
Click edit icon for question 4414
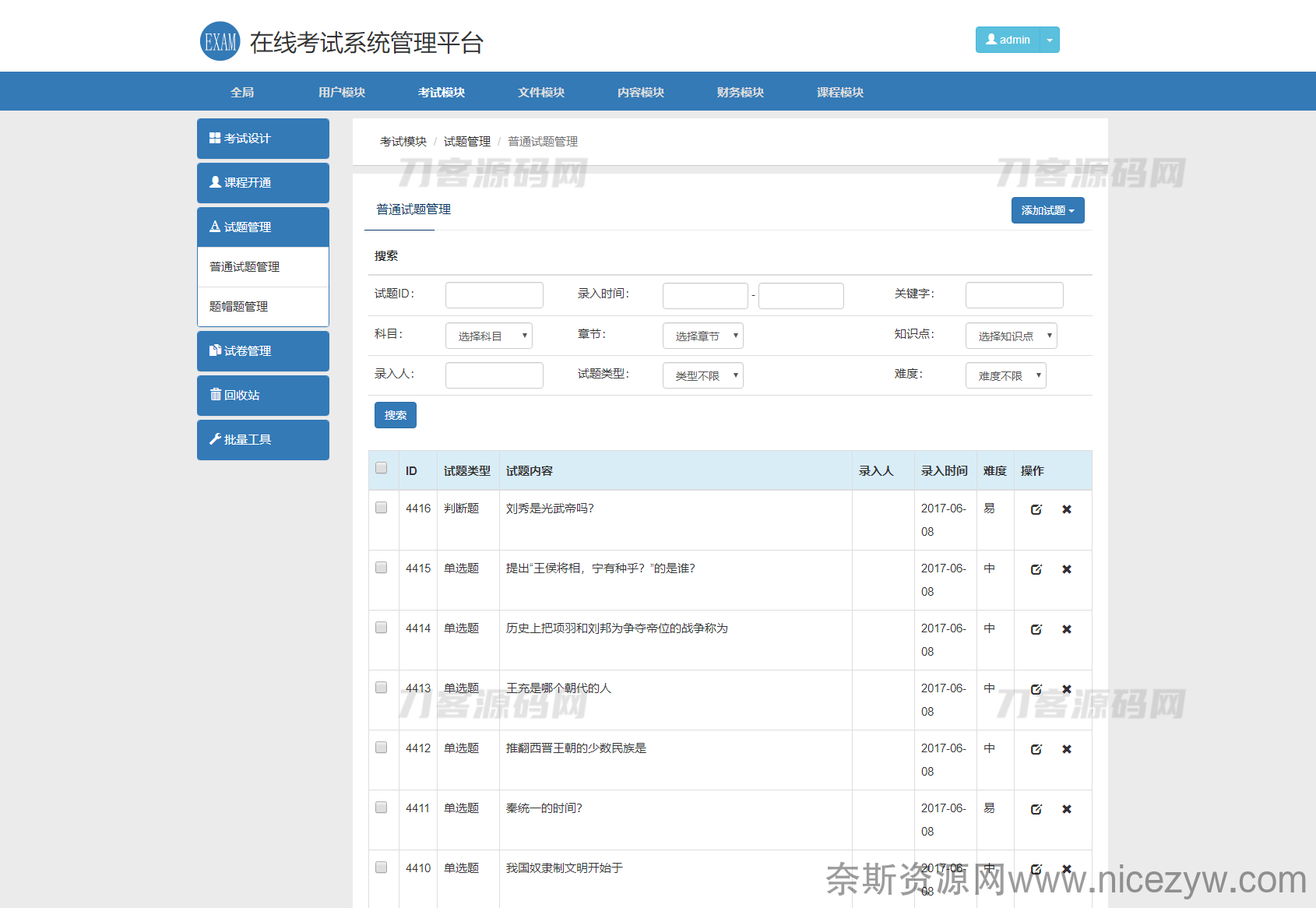click(1036, 629)
